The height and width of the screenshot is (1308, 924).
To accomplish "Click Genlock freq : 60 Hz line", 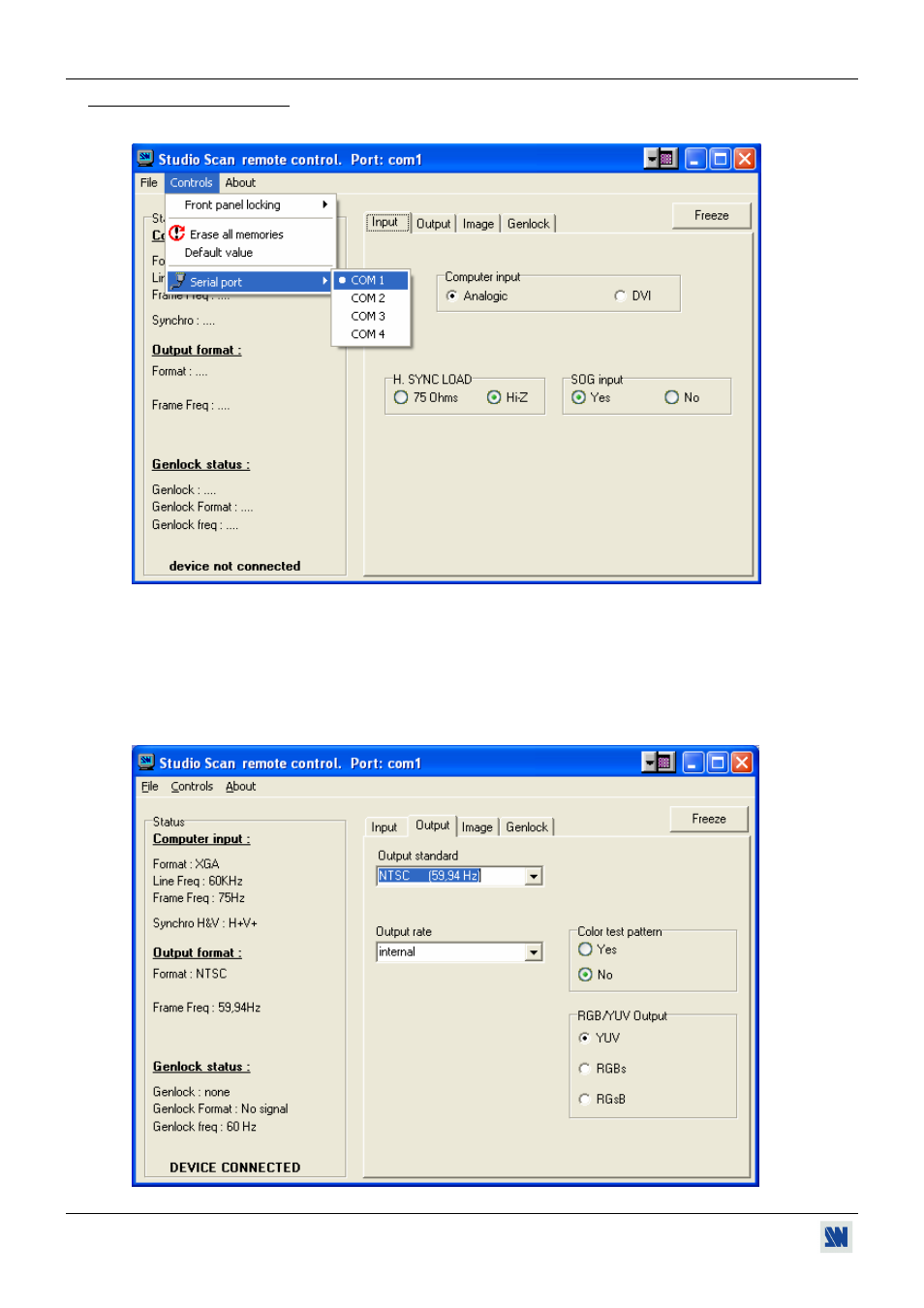I will click(204, 1127).
